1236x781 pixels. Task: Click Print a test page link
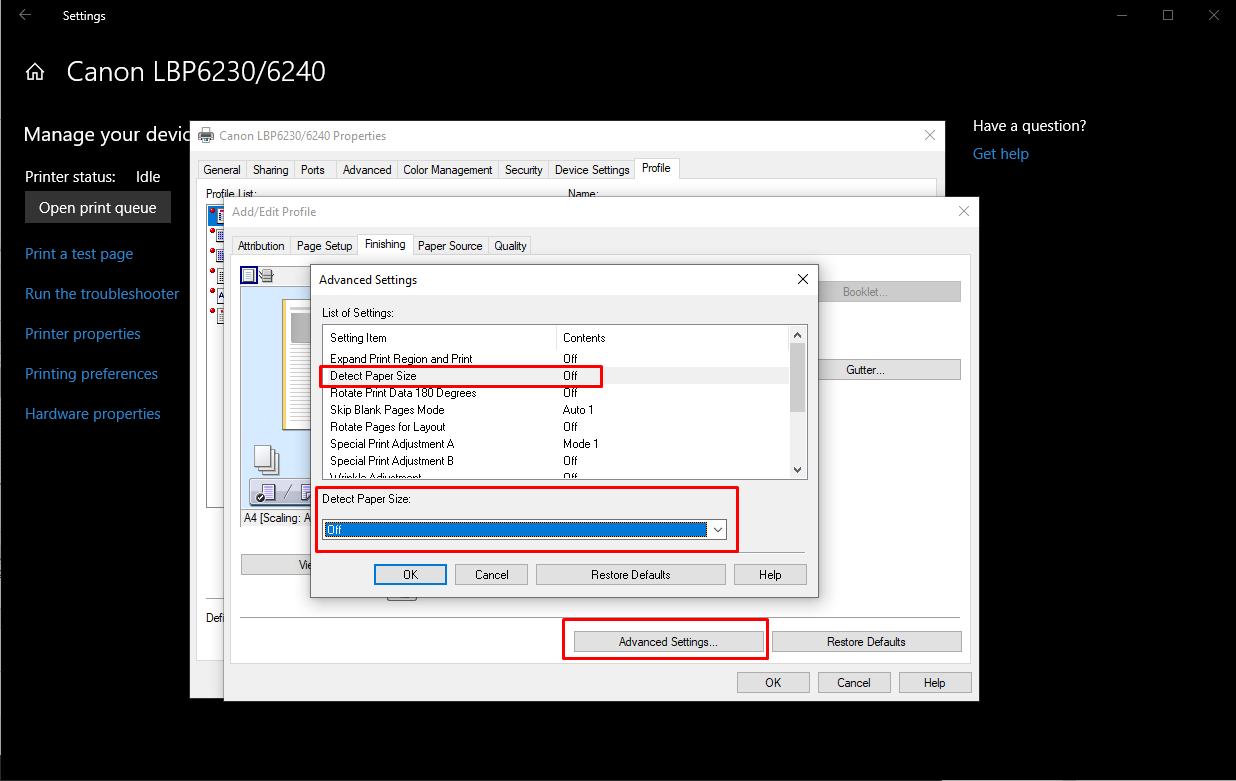79,254
